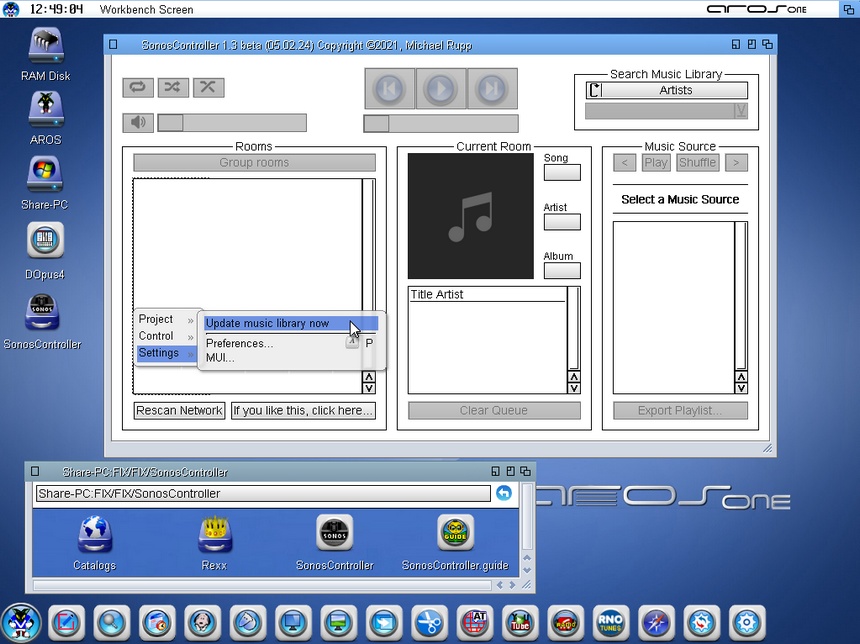
Task: Click the Clear Queue button
Action: click(494, 410)
